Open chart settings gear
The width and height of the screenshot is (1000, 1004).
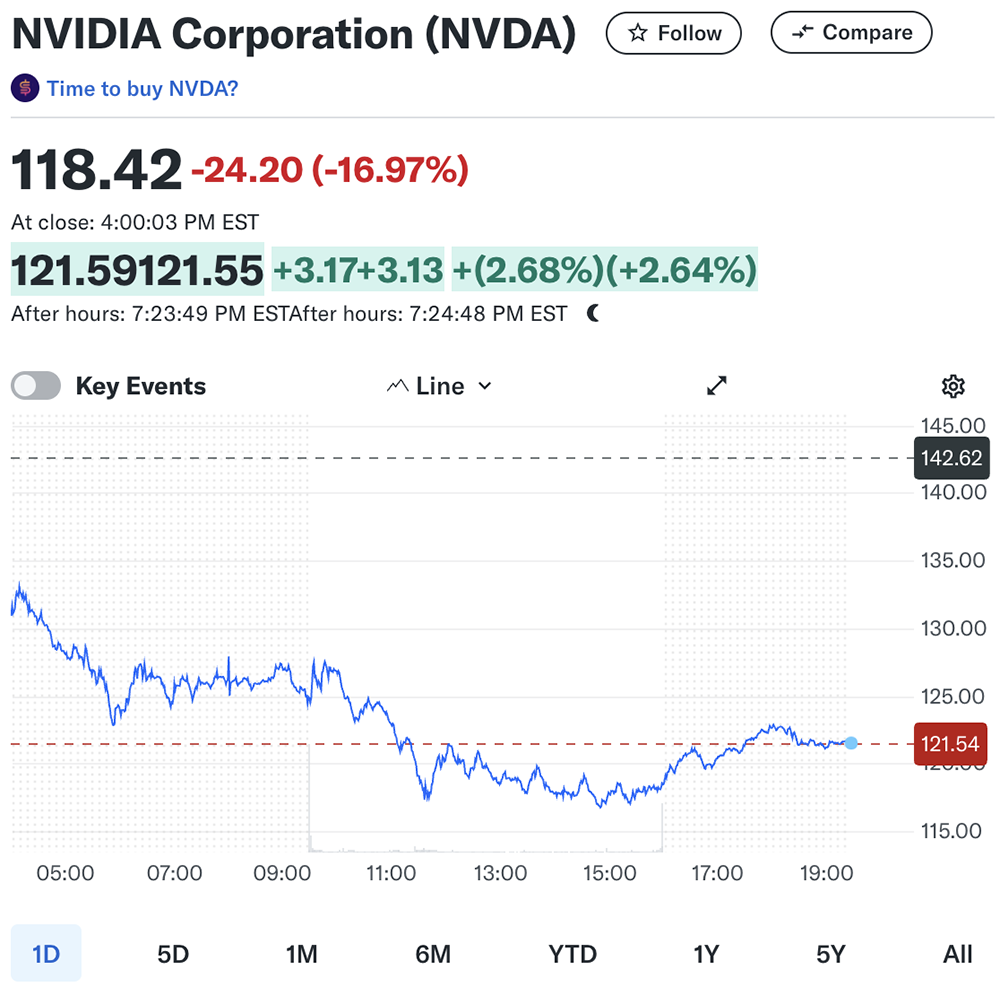click(953, 387)
